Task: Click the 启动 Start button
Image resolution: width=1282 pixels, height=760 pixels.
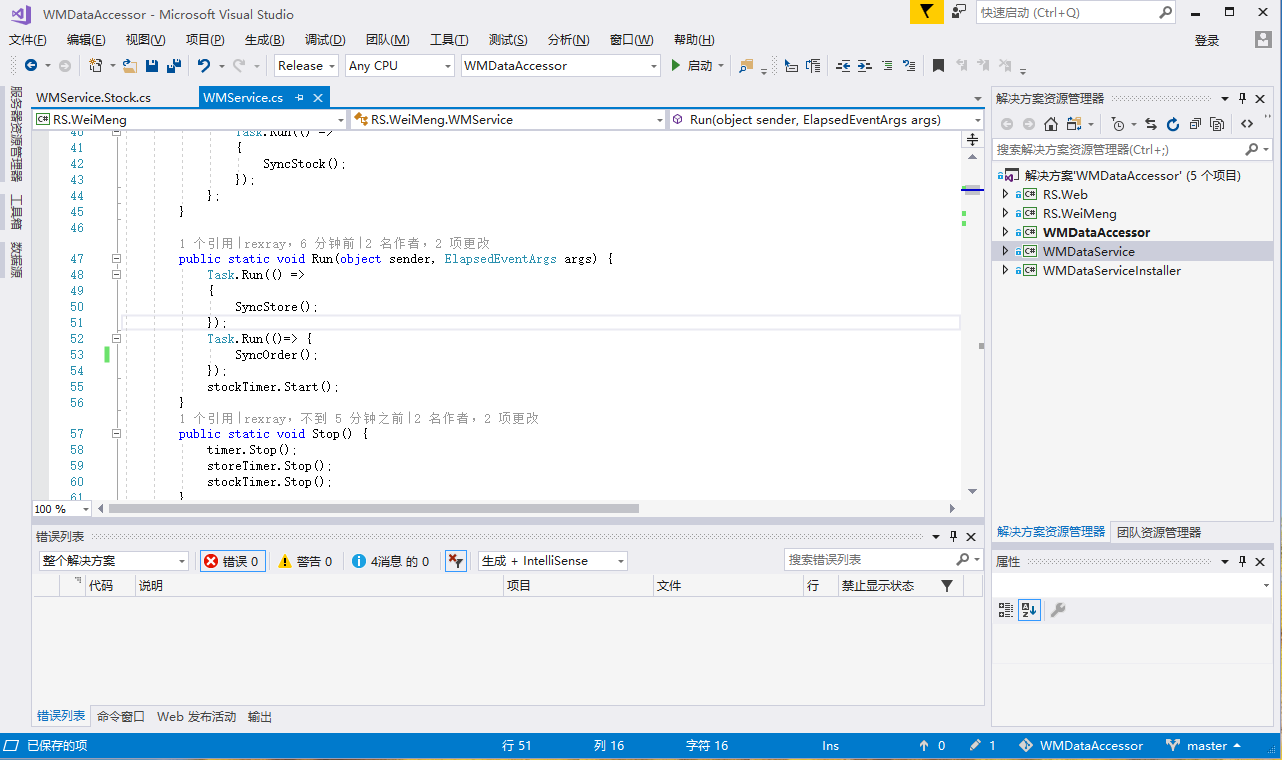Action: 692,66
